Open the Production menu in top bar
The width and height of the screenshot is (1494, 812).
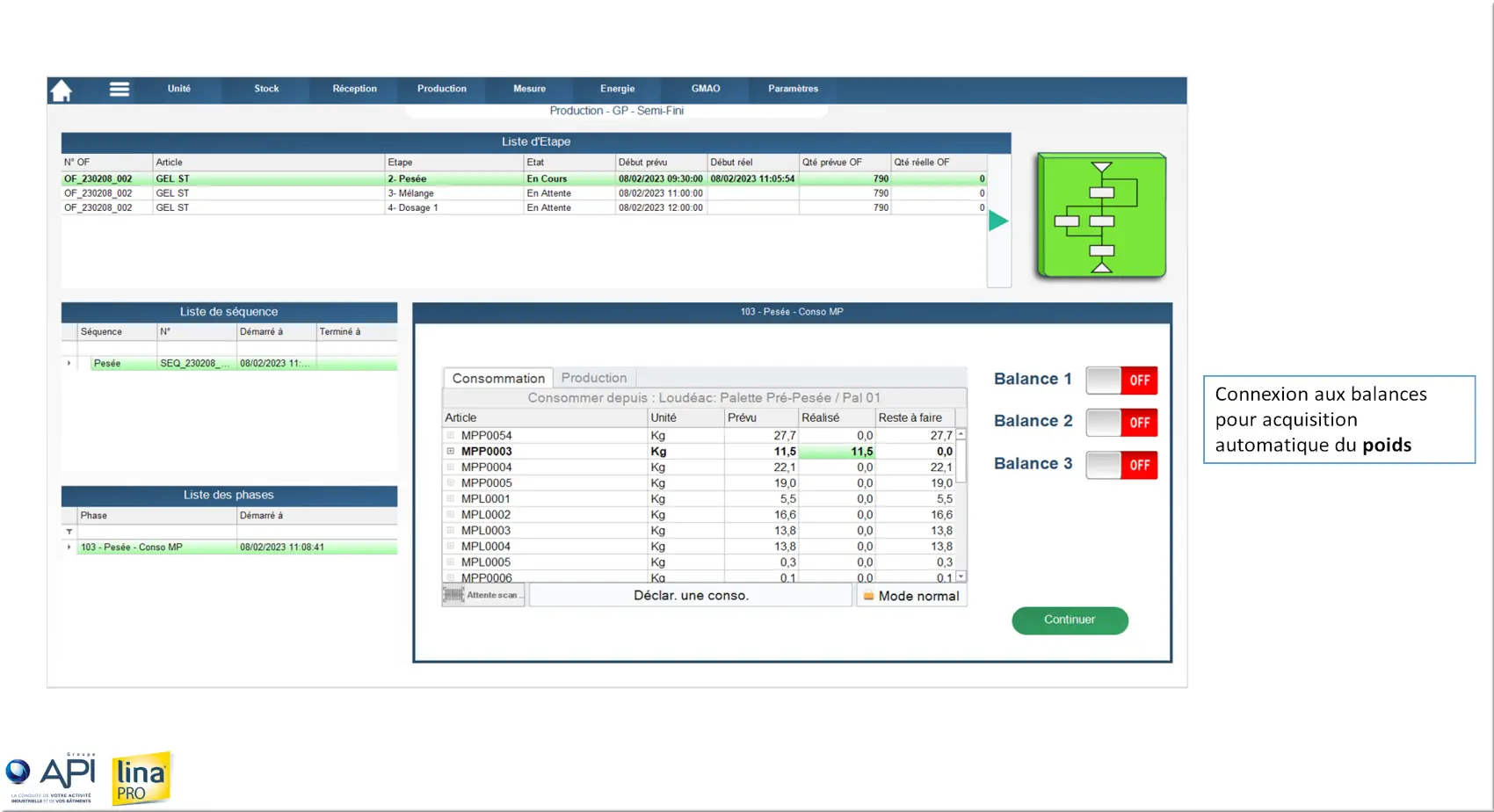tap(442, 89)
